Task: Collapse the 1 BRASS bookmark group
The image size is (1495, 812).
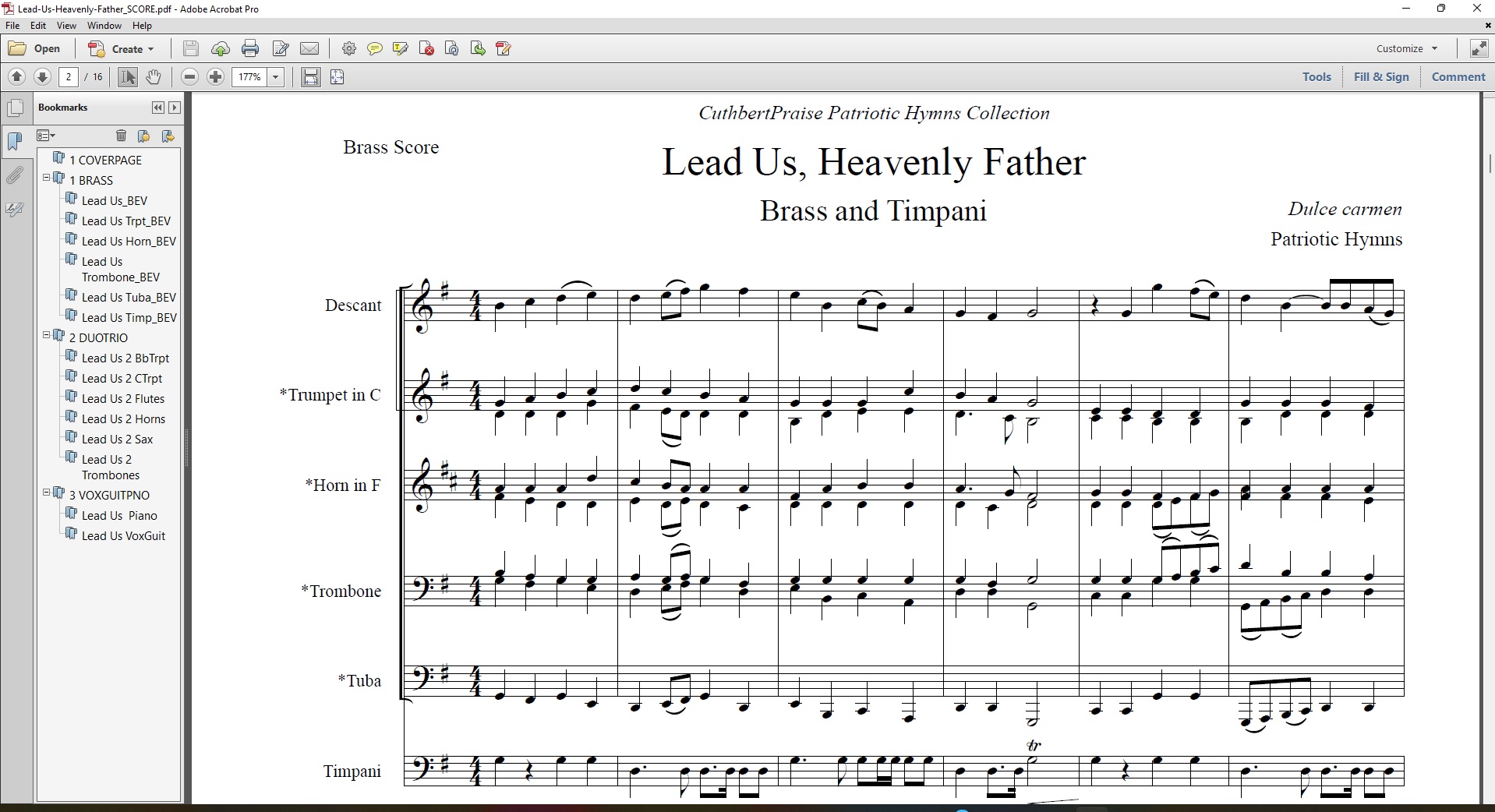Action: pyautogui.click(x=46, y=178)
